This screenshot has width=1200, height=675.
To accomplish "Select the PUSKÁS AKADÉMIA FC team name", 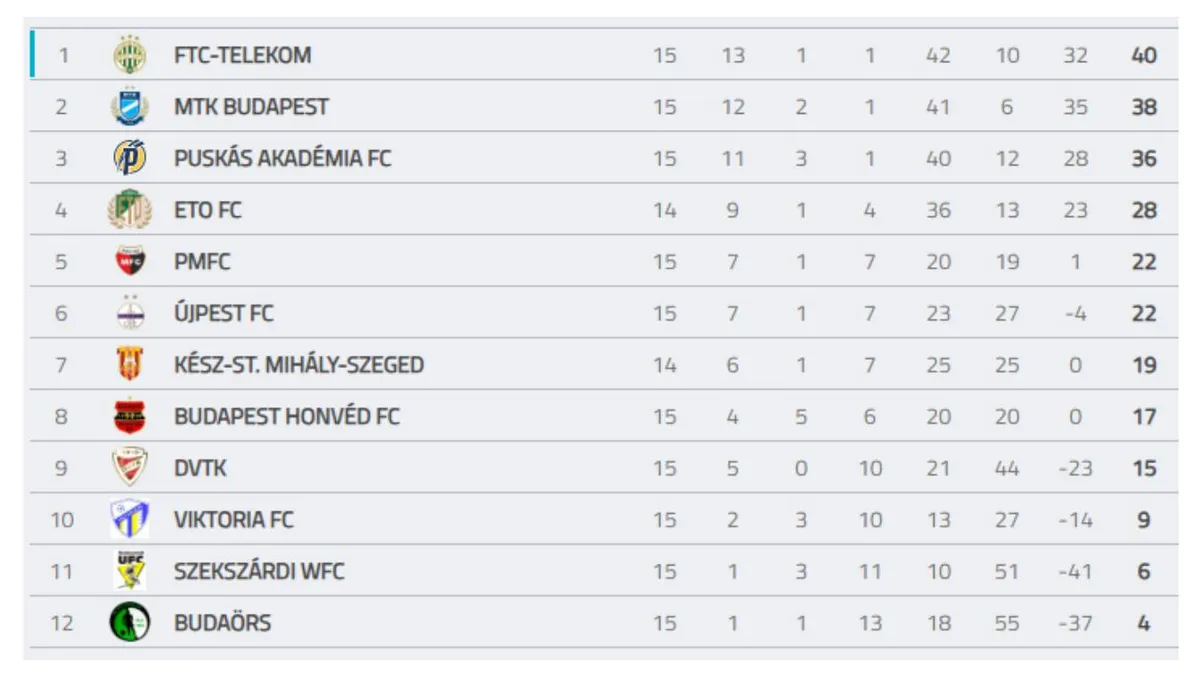I will pos(283,159).
